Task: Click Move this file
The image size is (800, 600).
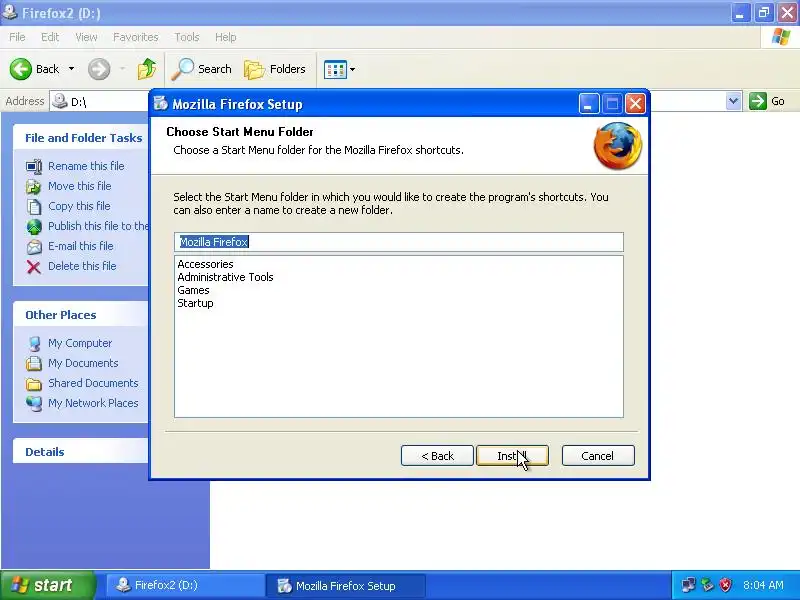Action: (x=80, y=186)
